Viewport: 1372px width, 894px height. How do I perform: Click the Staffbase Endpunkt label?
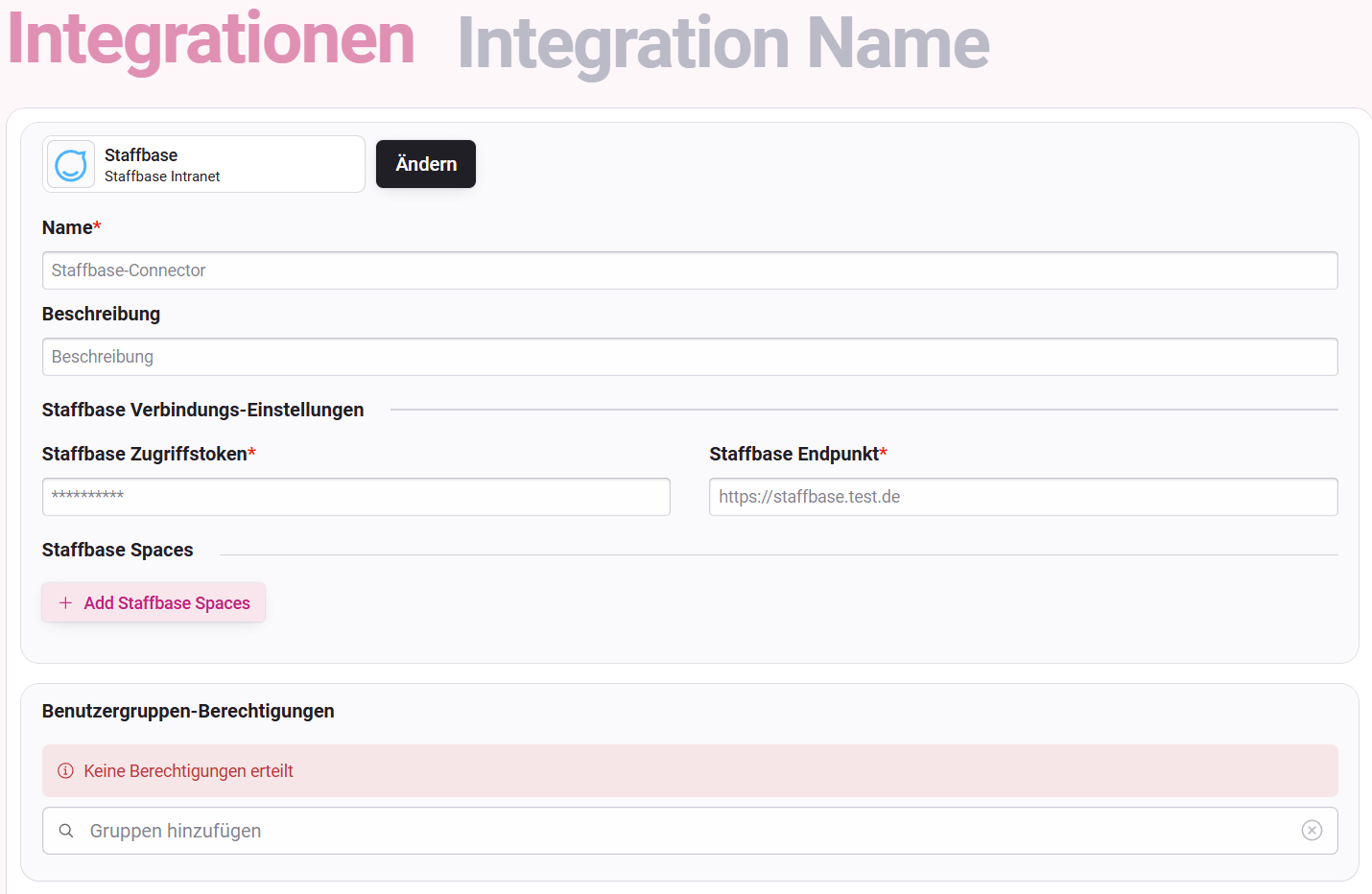click(798, 454)
